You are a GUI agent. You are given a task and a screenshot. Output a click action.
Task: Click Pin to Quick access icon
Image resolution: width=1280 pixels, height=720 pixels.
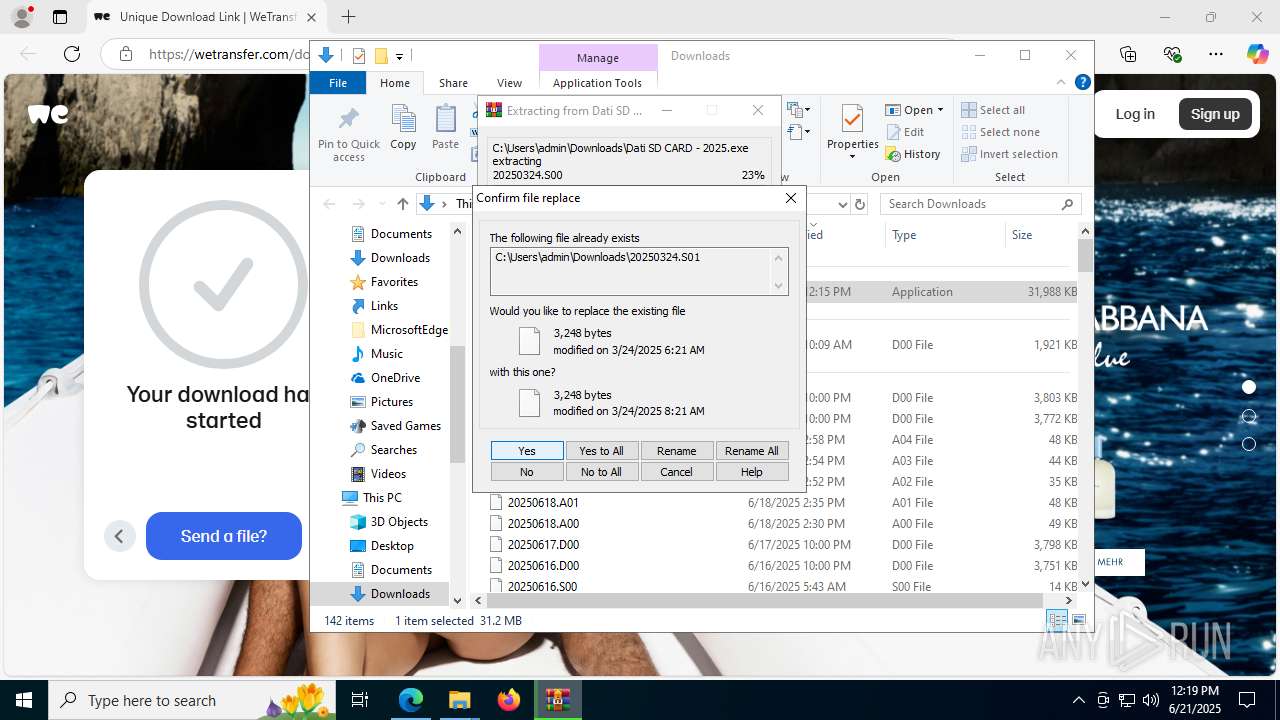(x=349, y=133)
